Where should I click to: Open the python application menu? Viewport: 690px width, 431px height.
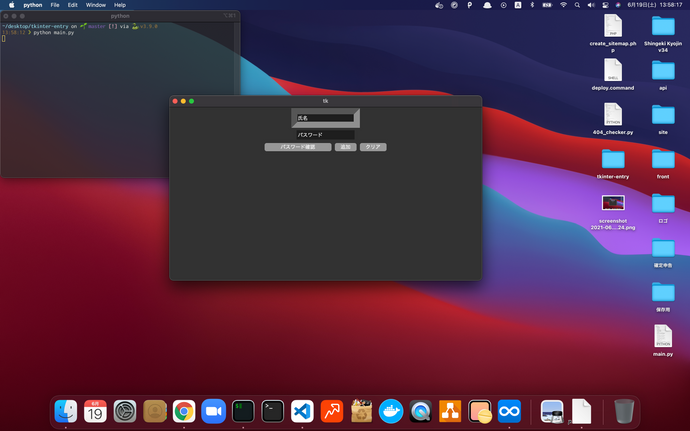point(33,5)
